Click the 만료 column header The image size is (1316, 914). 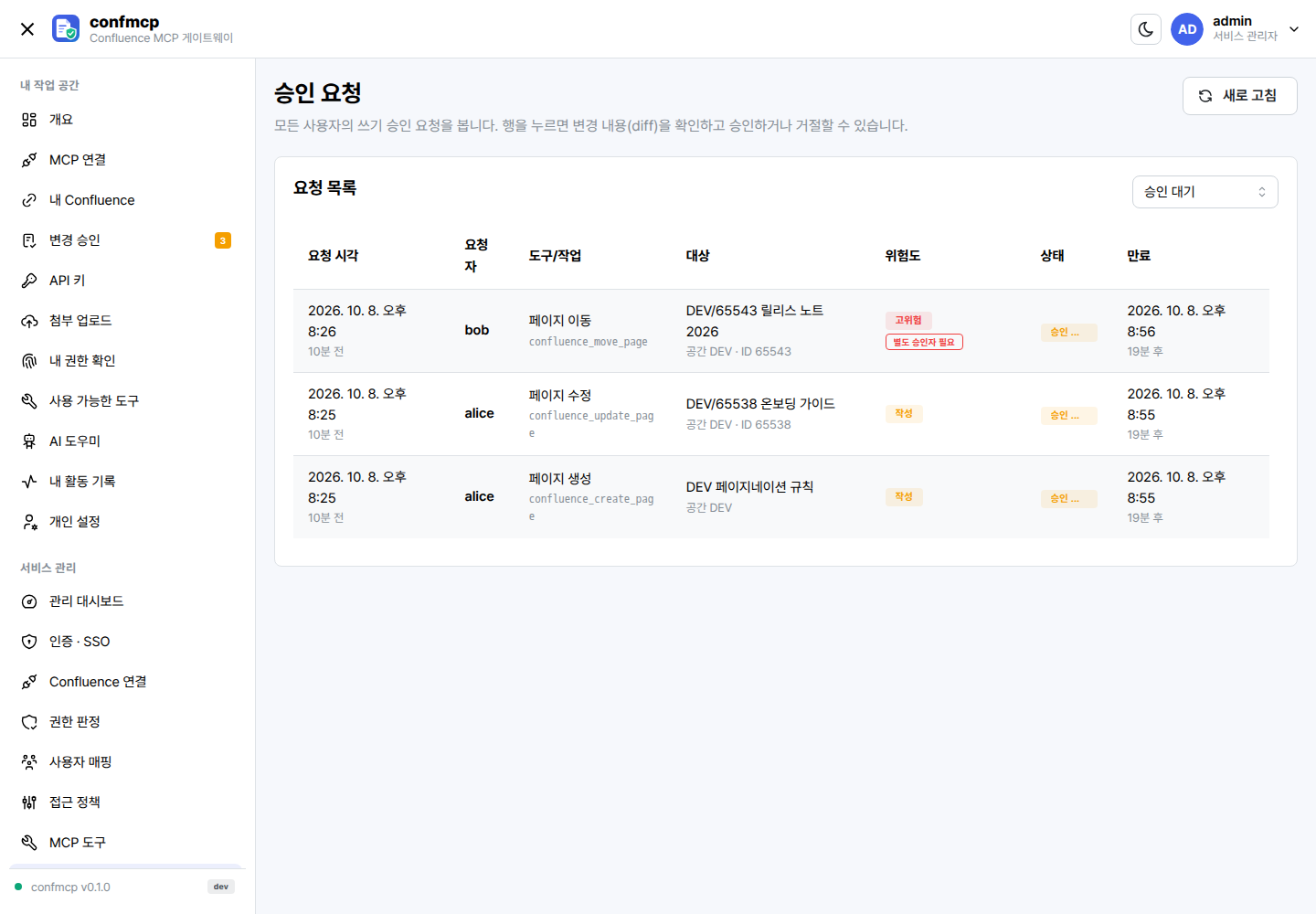(x=1139, y=256)
